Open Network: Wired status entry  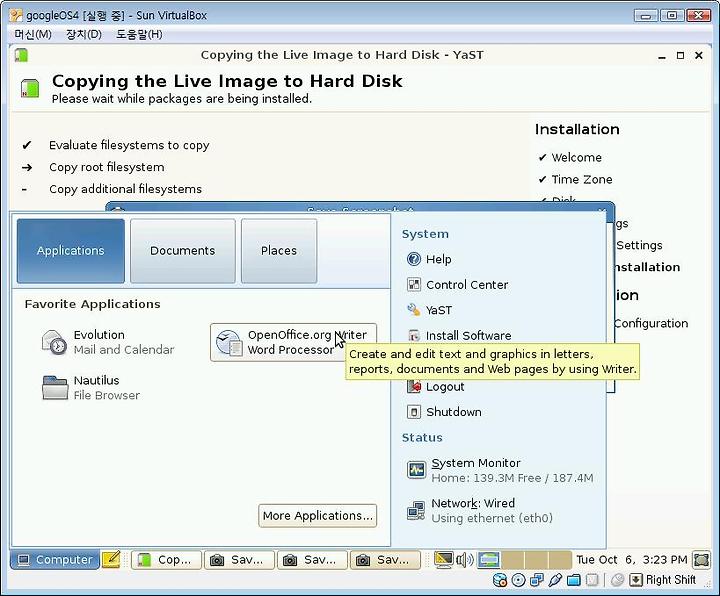pyautogui.click(x=480, y=511)
